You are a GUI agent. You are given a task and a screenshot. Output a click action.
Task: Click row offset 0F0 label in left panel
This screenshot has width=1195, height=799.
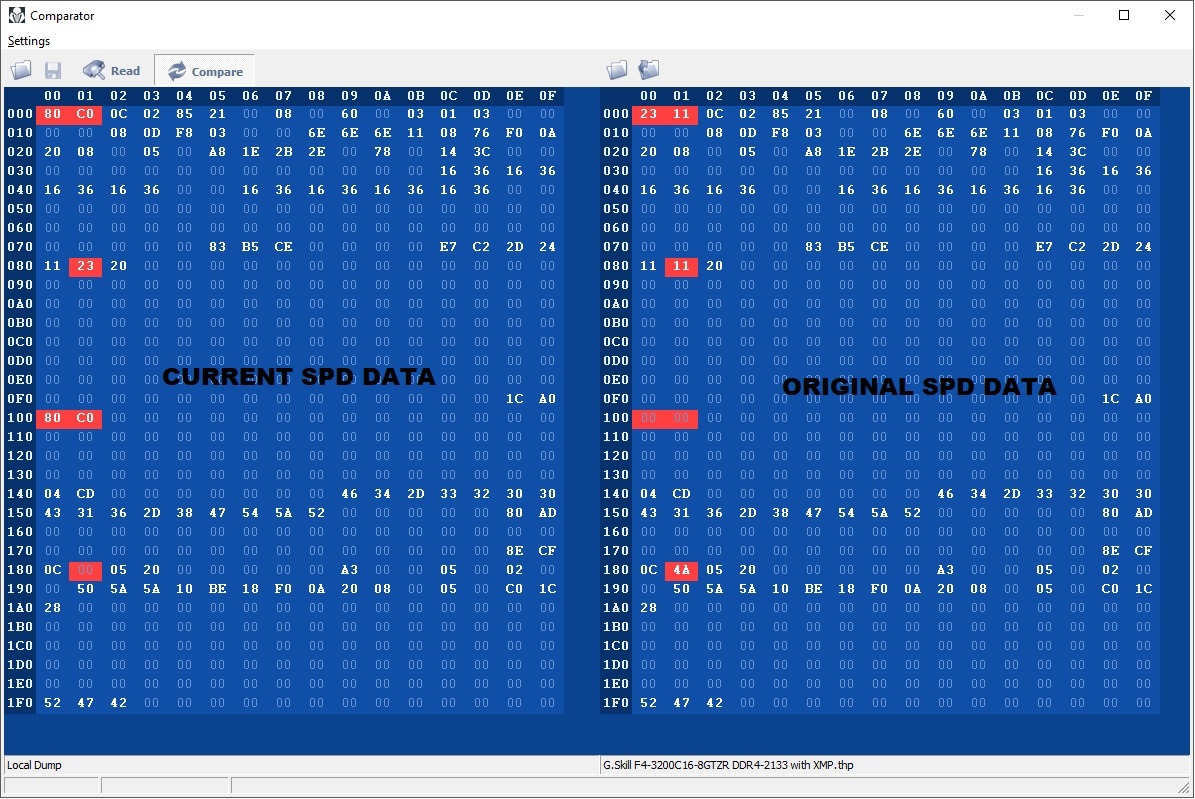20,399
